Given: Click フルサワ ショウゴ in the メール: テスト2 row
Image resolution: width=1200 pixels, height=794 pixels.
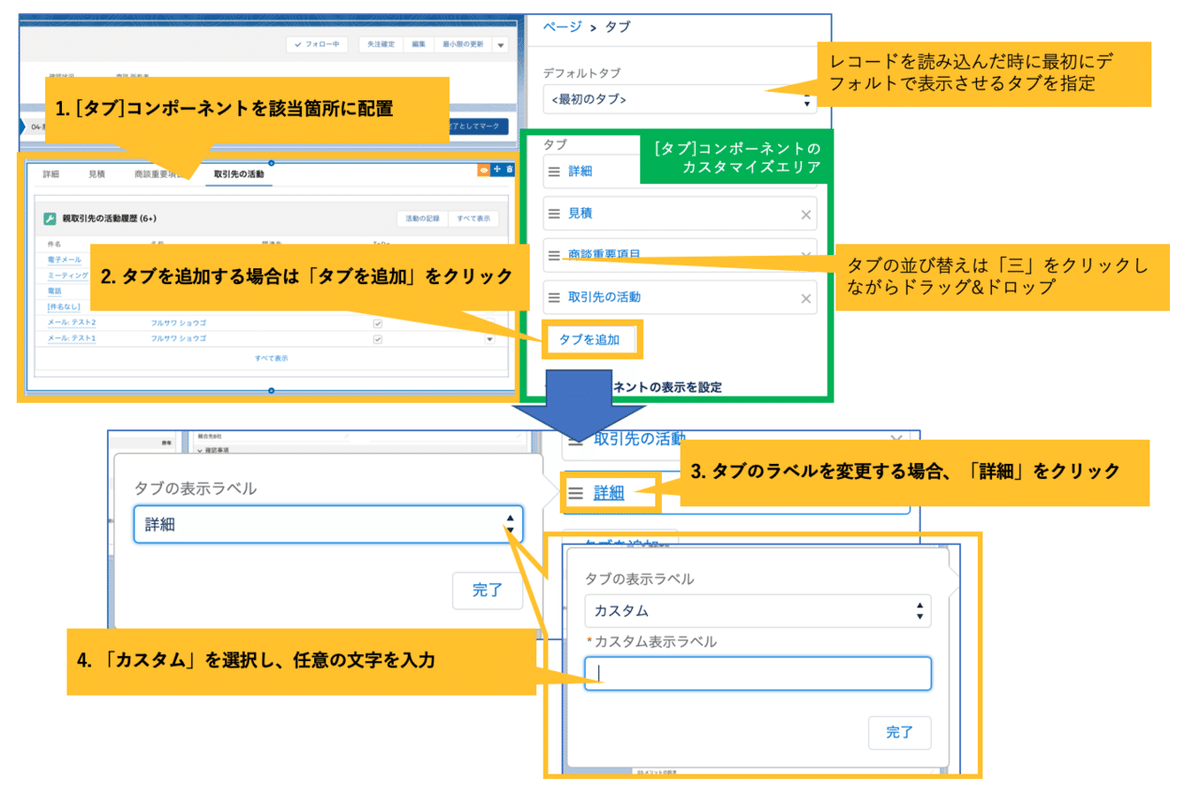Looking at the screenshot, I should 179,323.
